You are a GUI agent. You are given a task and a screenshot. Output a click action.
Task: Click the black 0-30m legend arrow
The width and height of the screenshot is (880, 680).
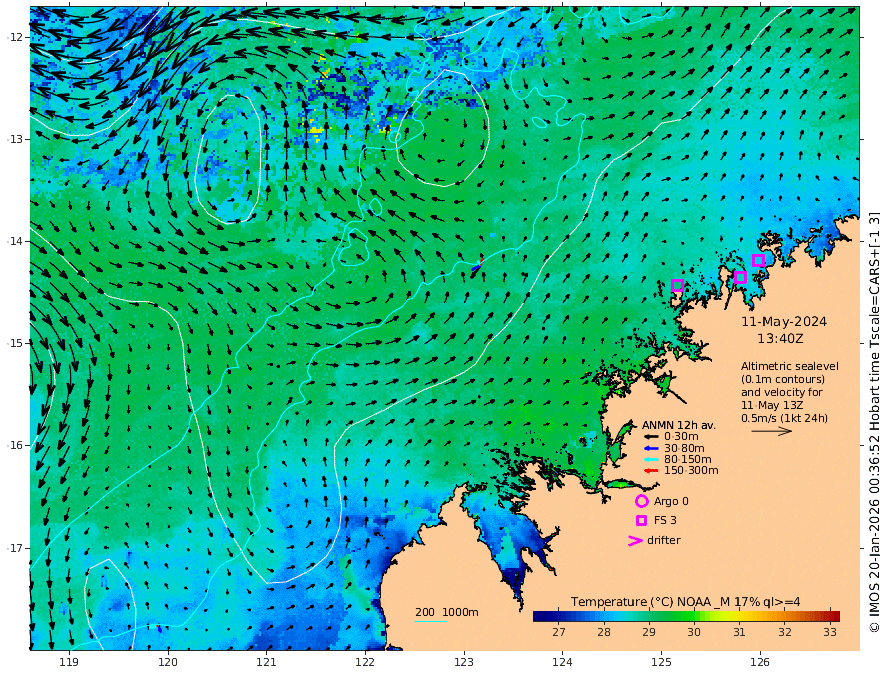coord(651,437)
